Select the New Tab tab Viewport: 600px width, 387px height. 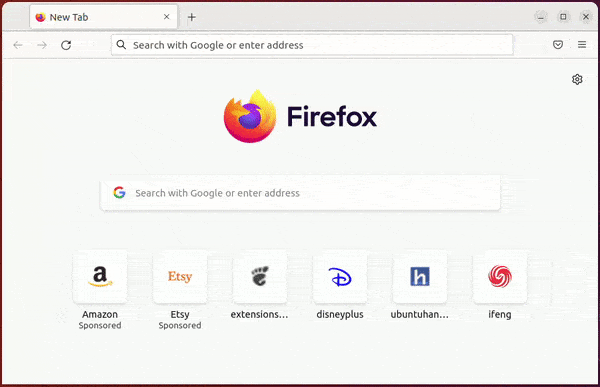pos(103,17)
